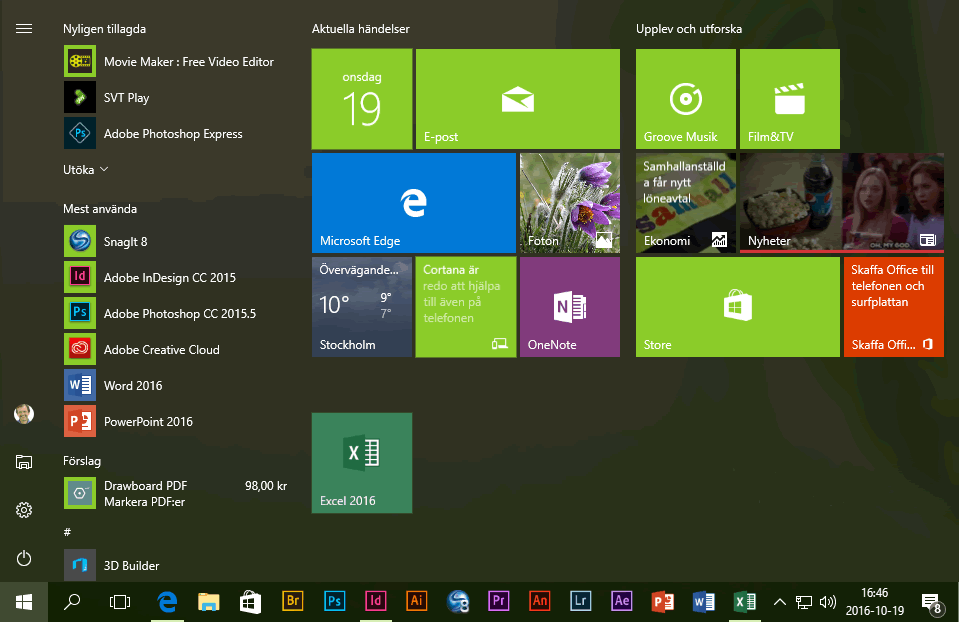Open Settings gear icon in sidebar

pos(24,510)
